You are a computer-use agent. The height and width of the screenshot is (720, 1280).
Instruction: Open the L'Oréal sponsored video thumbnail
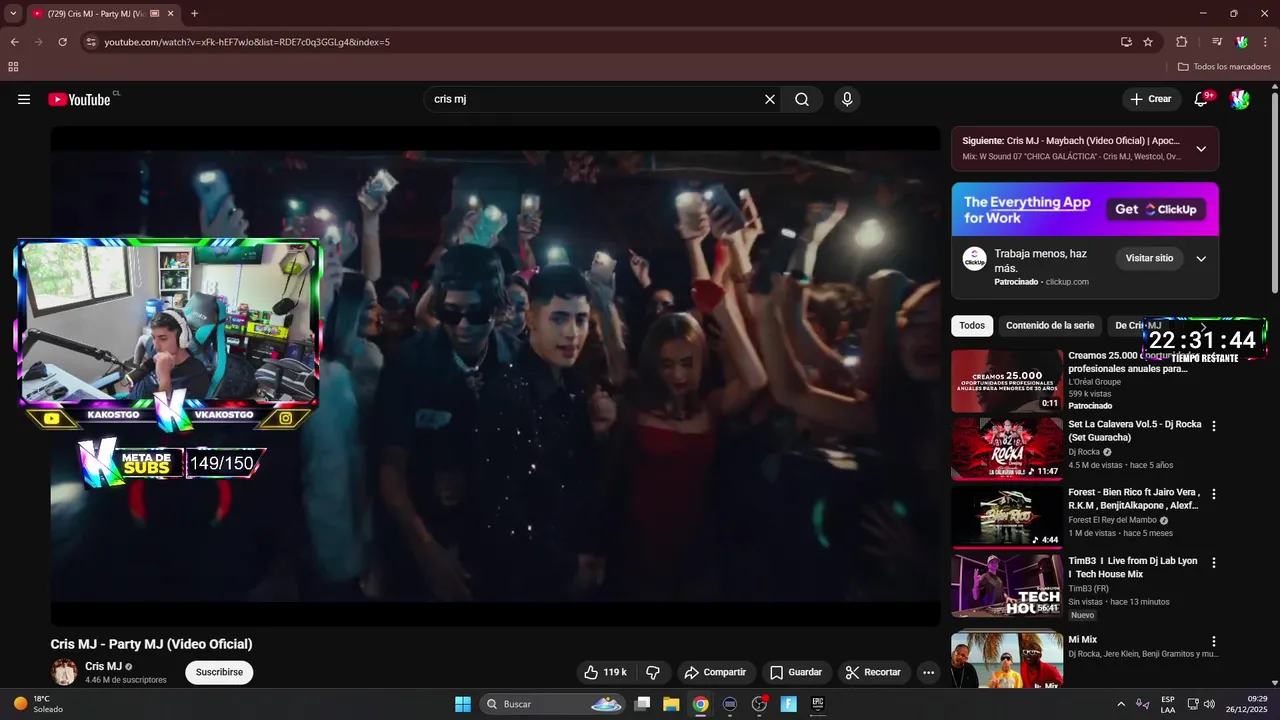coord(1006,381)
